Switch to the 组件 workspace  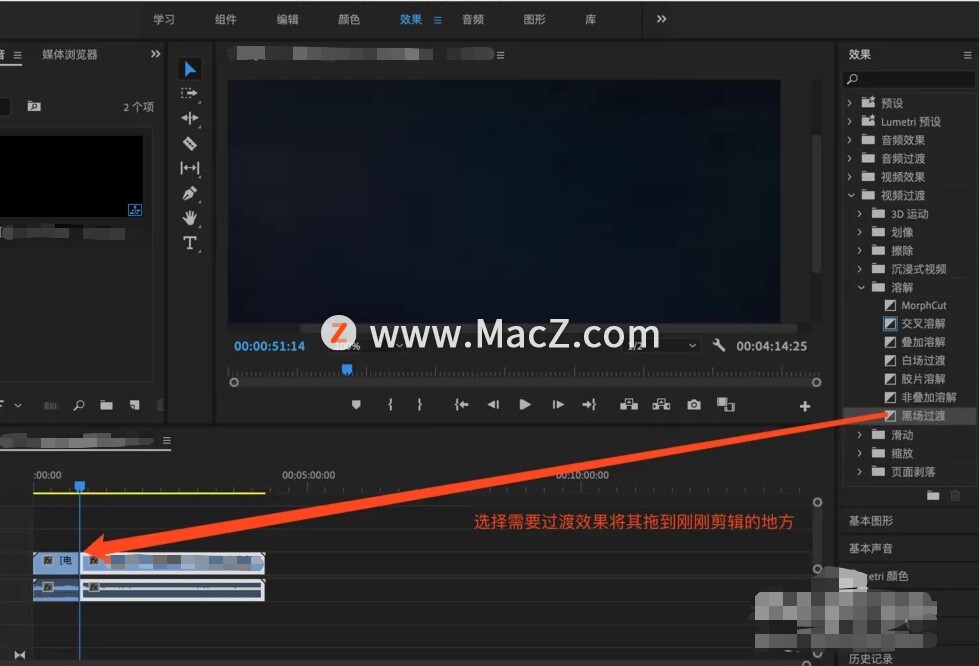pos(226,19)
